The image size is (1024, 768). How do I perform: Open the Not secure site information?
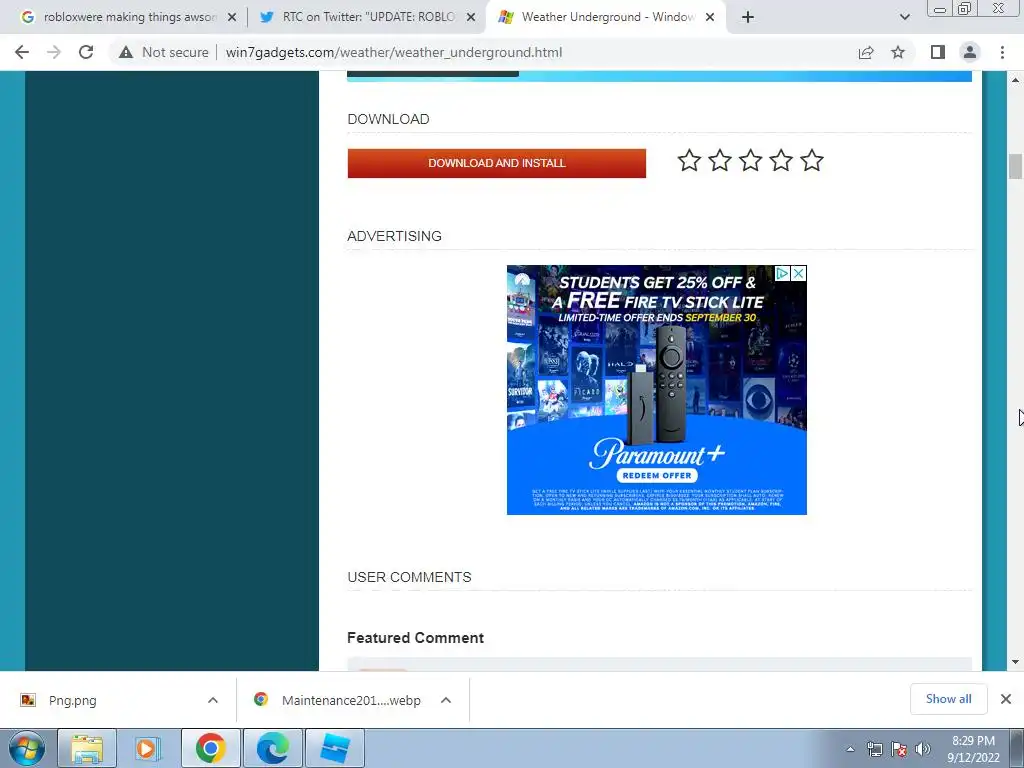(x=163, y=52)
